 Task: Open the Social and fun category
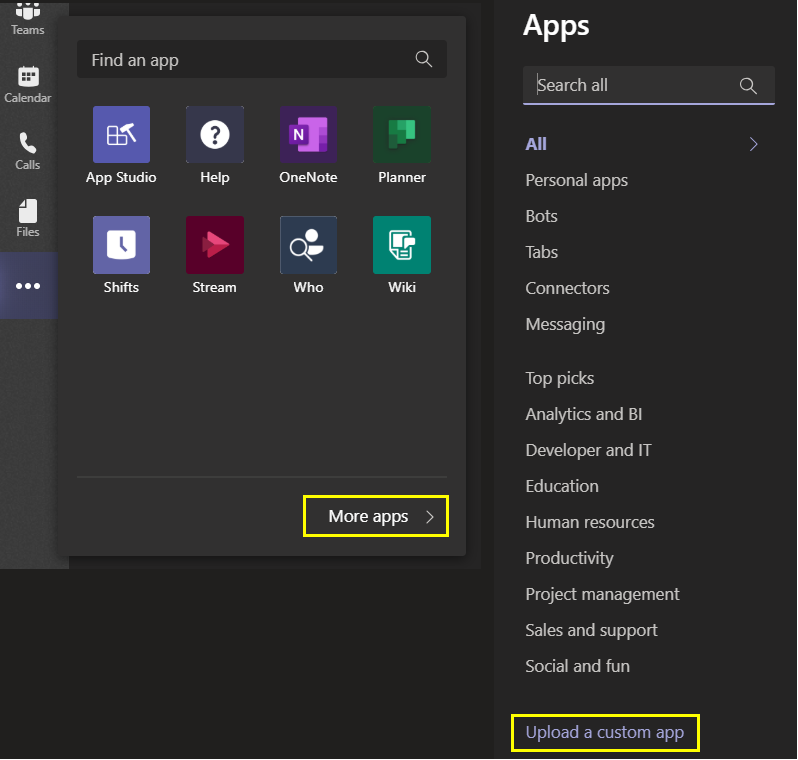tap(578, 666)
